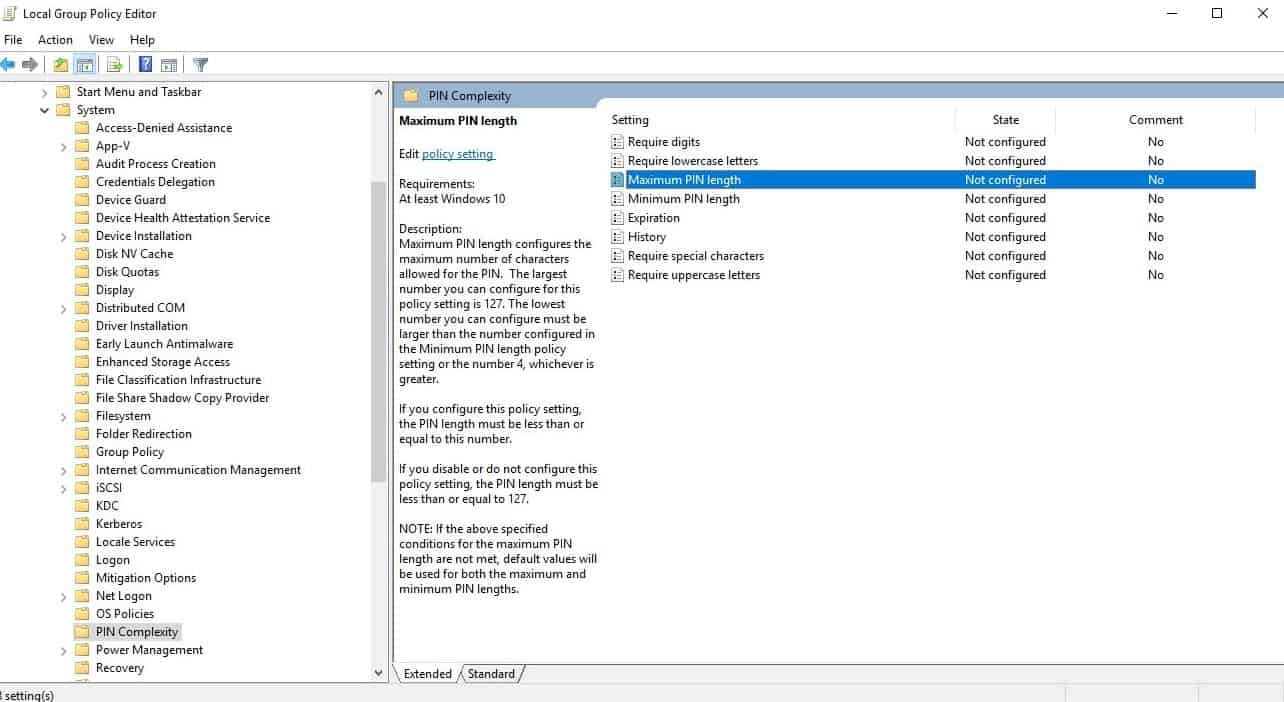1284x702 pixels.
Task: Select File Share Shadow Copy Provider
Action: (x=183, y=398)
